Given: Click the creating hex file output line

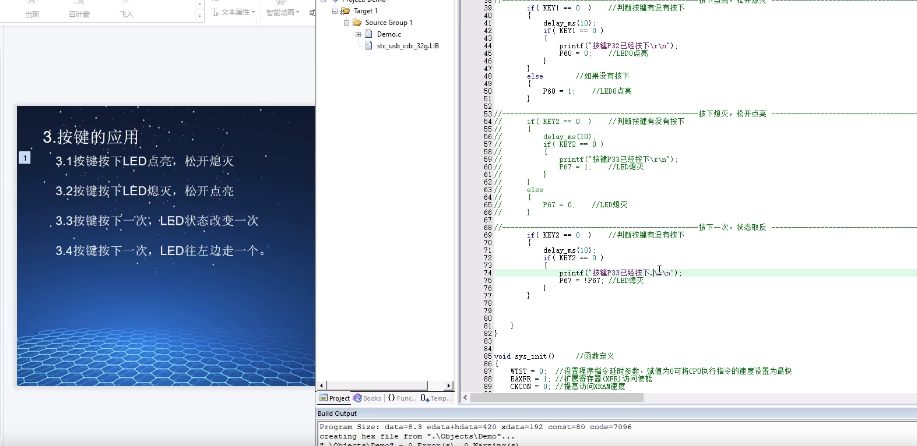Looking at the screenshot, I should pyautogui.click(x=416, y=437).
